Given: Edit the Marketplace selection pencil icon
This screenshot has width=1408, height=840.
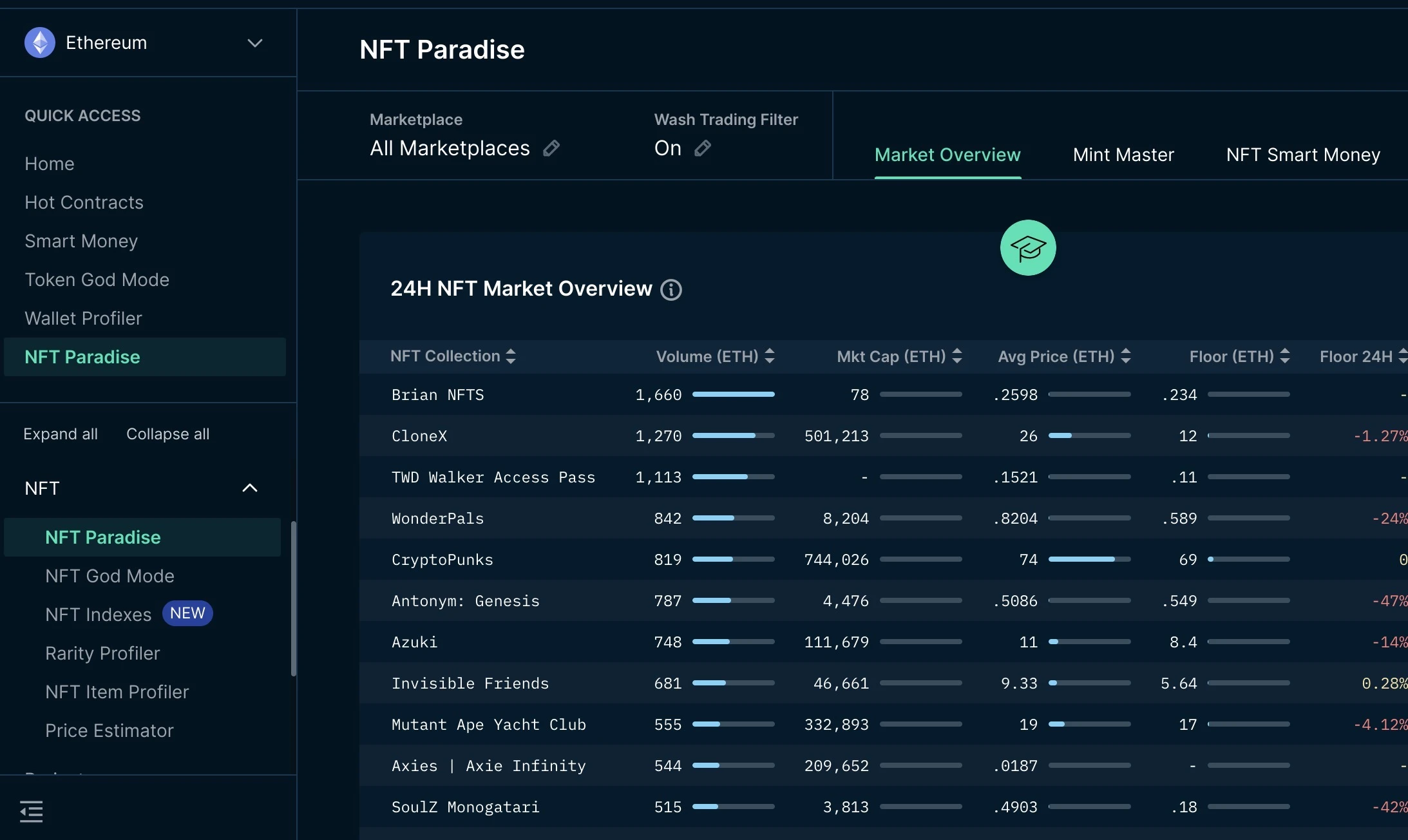Looking at the screenshot, I should point(551,149).
